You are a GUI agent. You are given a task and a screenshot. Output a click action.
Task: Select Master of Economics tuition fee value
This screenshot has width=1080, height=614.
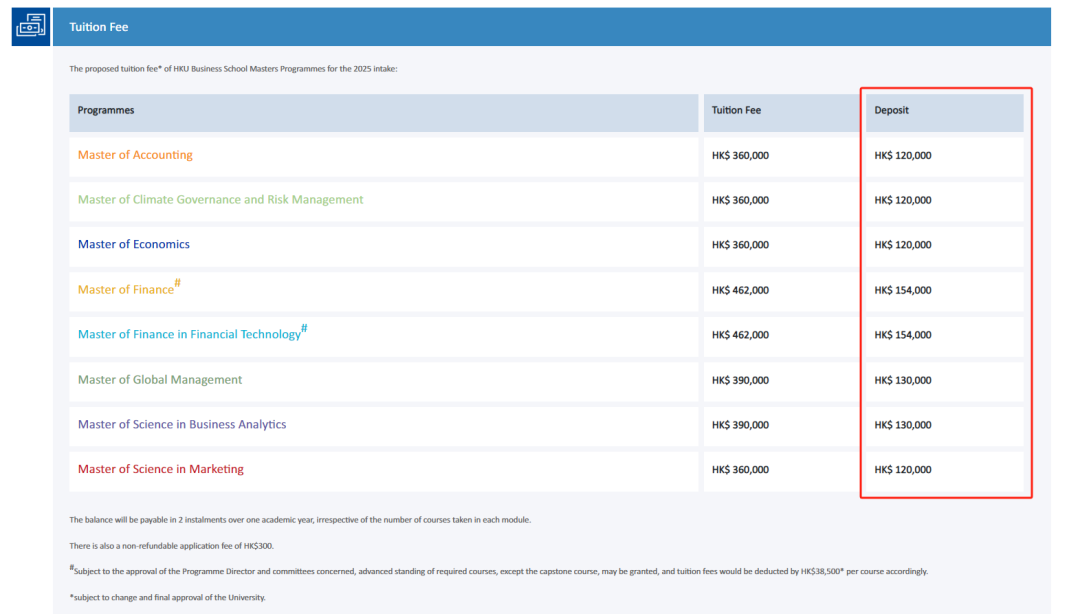pos(740,245)
